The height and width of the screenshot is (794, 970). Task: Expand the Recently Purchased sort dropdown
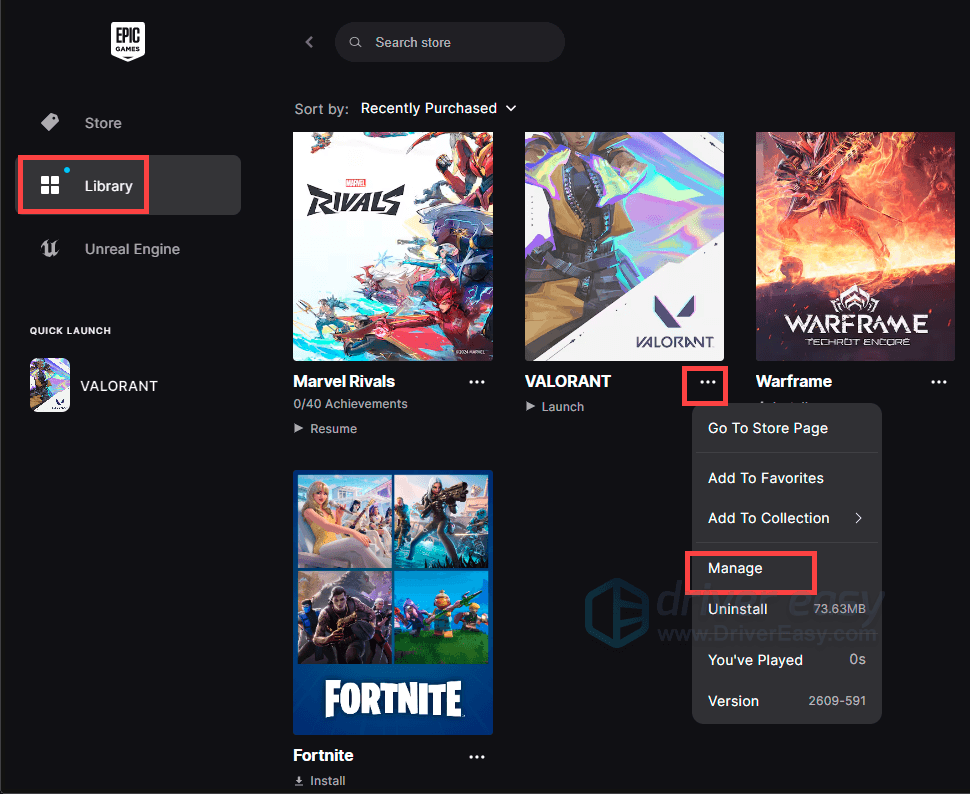point(438,108)
